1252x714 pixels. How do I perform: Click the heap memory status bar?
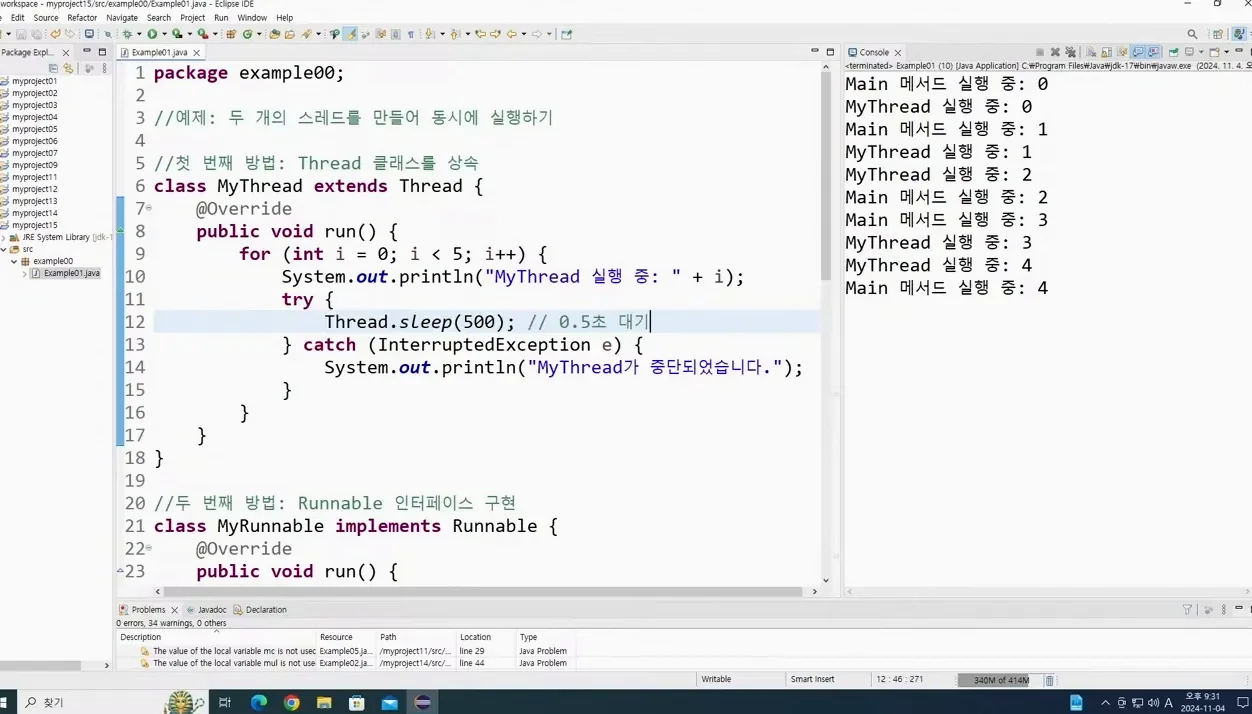999,680
